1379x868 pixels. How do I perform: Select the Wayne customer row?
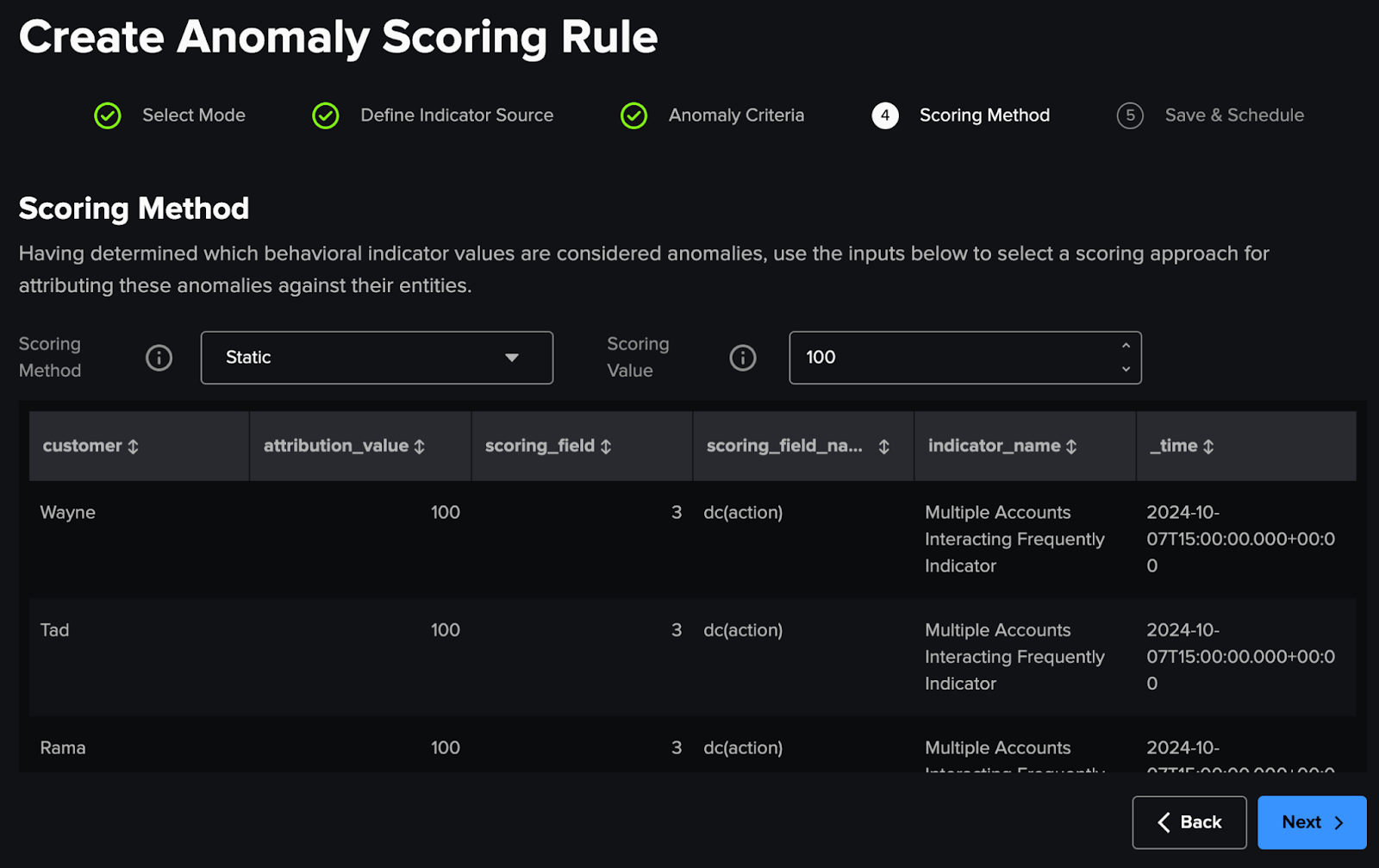pyautogui.click(x=68, y=513)
